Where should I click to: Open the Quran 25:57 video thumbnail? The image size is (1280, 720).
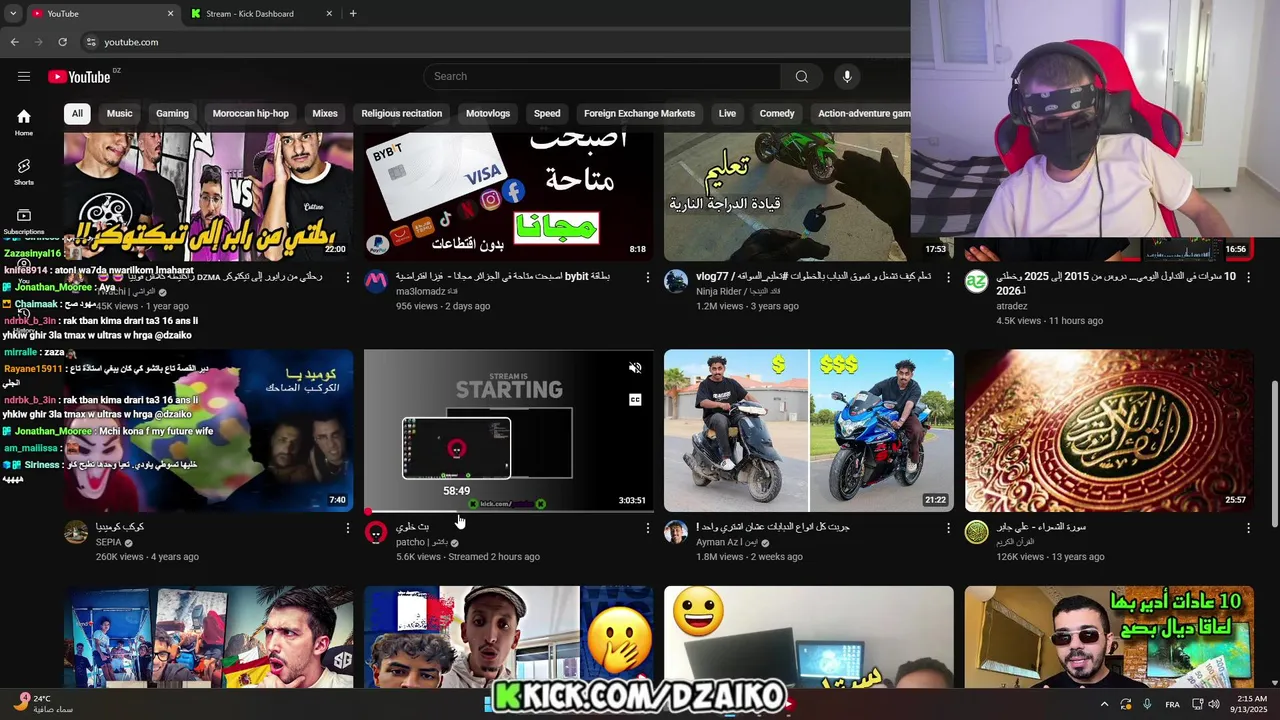(x=1108, y=430)
